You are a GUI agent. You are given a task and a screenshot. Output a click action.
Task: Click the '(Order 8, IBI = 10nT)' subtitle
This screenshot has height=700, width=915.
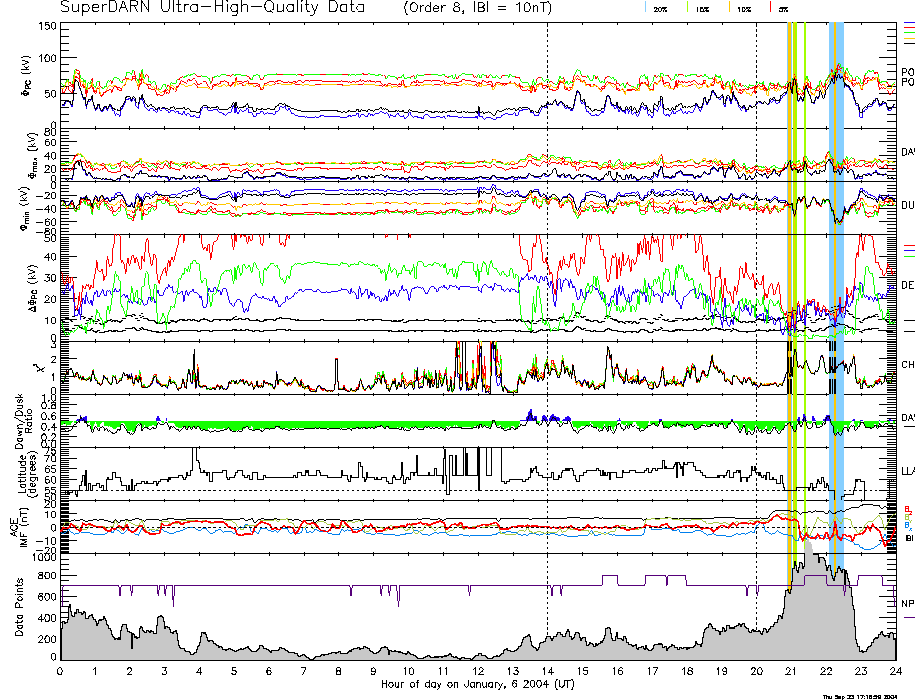click(477, 8)
